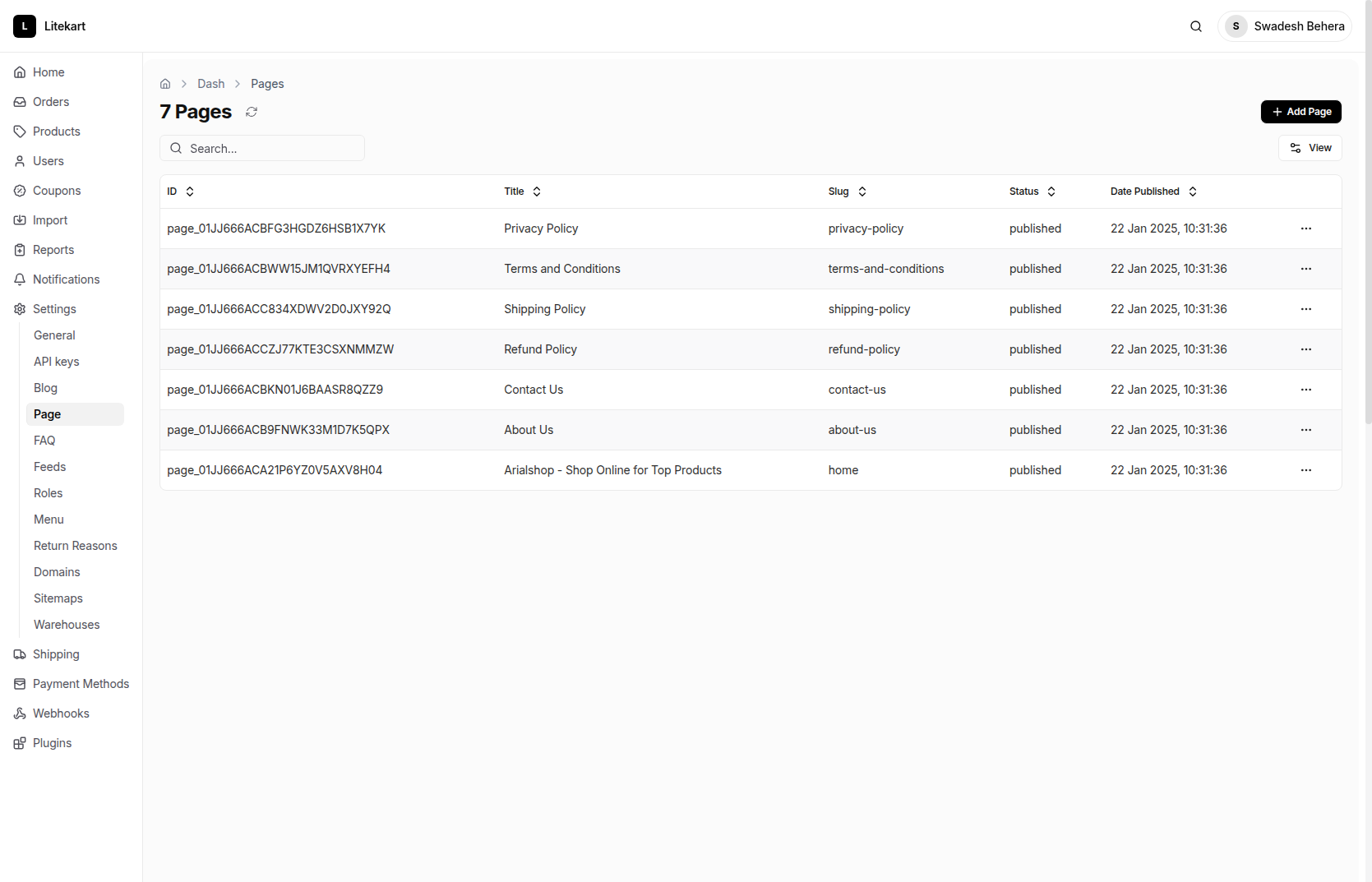1372x882 pixels.
Task: Sort table by Status column
Action: (1032, 192)
